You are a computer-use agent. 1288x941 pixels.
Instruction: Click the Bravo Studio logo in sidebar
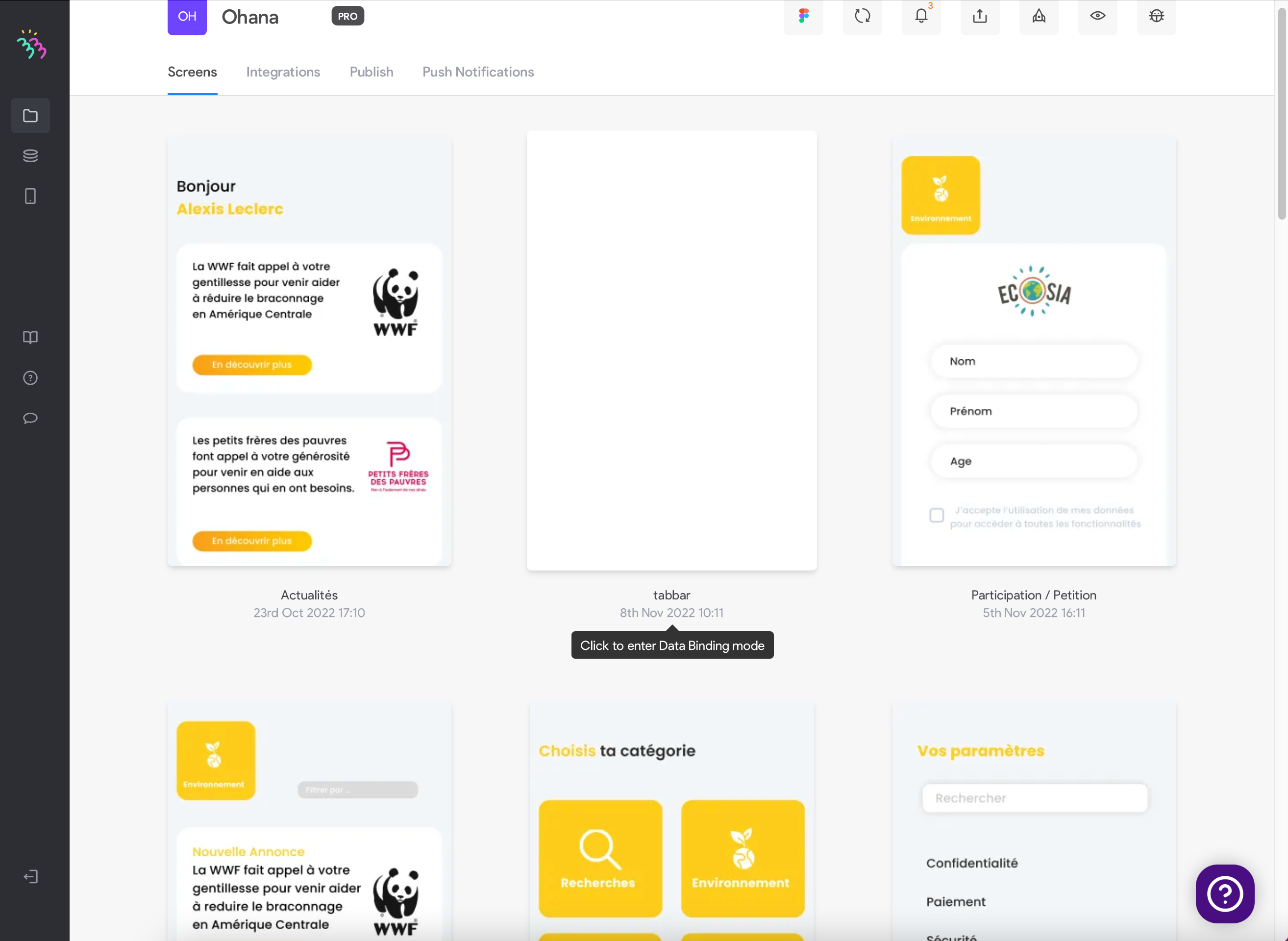tap(31, 45)
